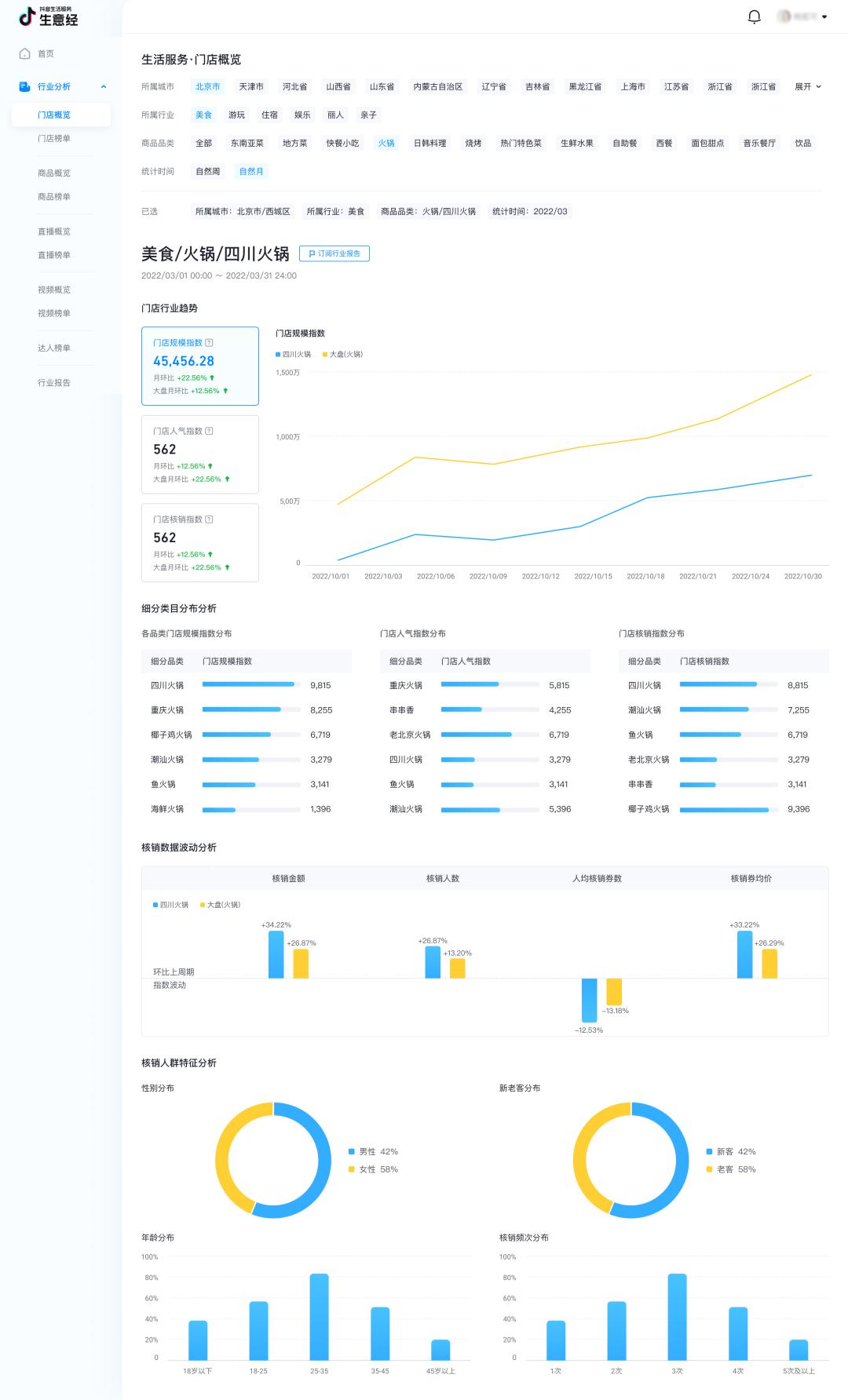Click help icon beside 门店规模指数
Screen dimensions: 848x1400
(x=209, y=343)
